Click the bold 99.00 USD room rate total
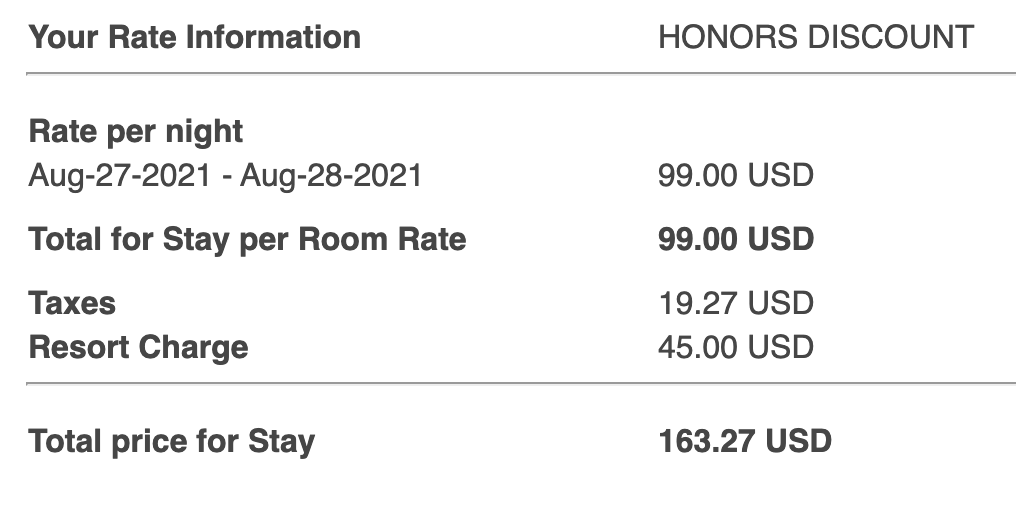The height and width of the screenshot is (512, 1016). (736, 239)
